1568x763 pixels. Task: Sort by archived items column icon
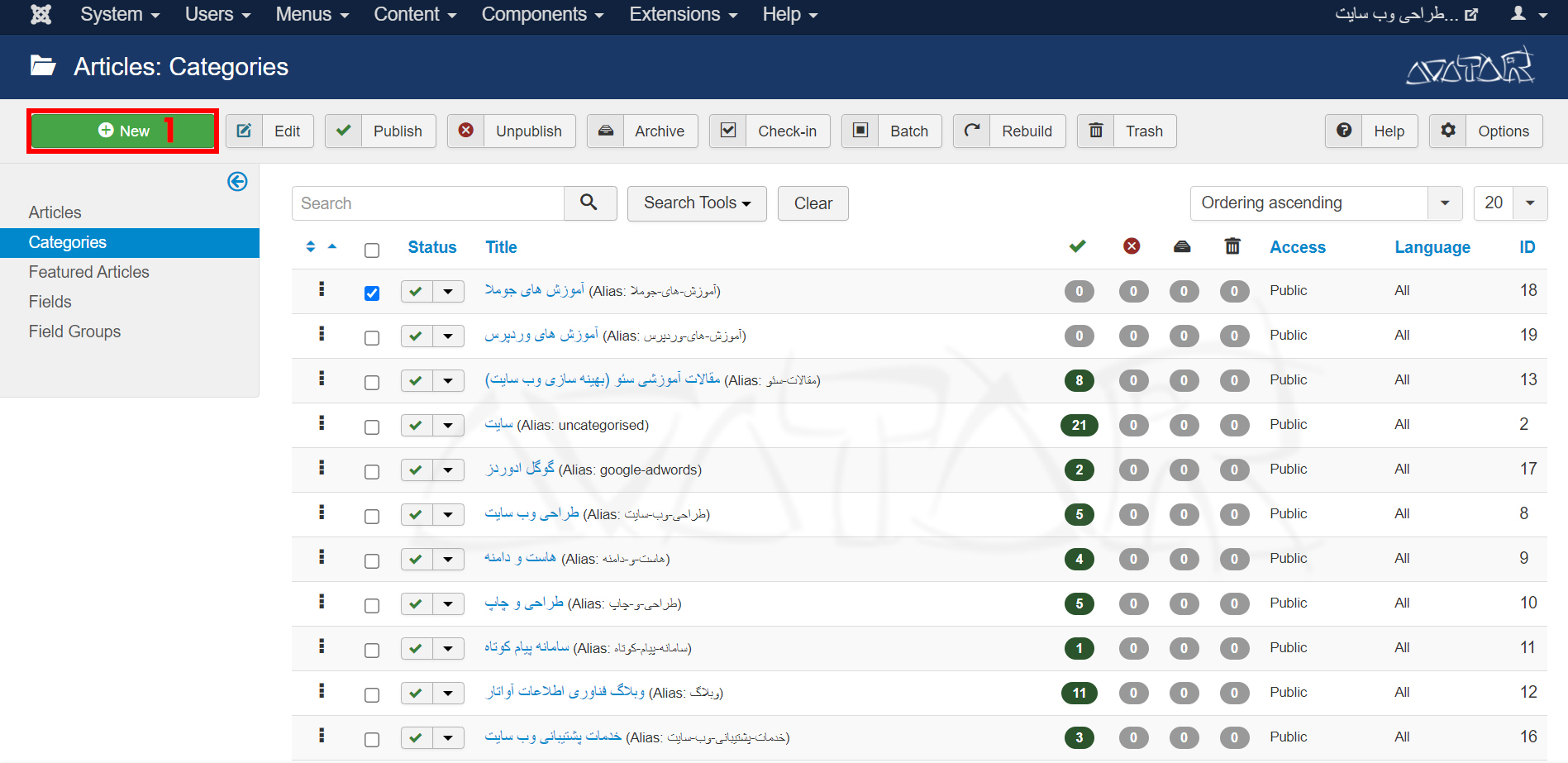point(1182,246)
